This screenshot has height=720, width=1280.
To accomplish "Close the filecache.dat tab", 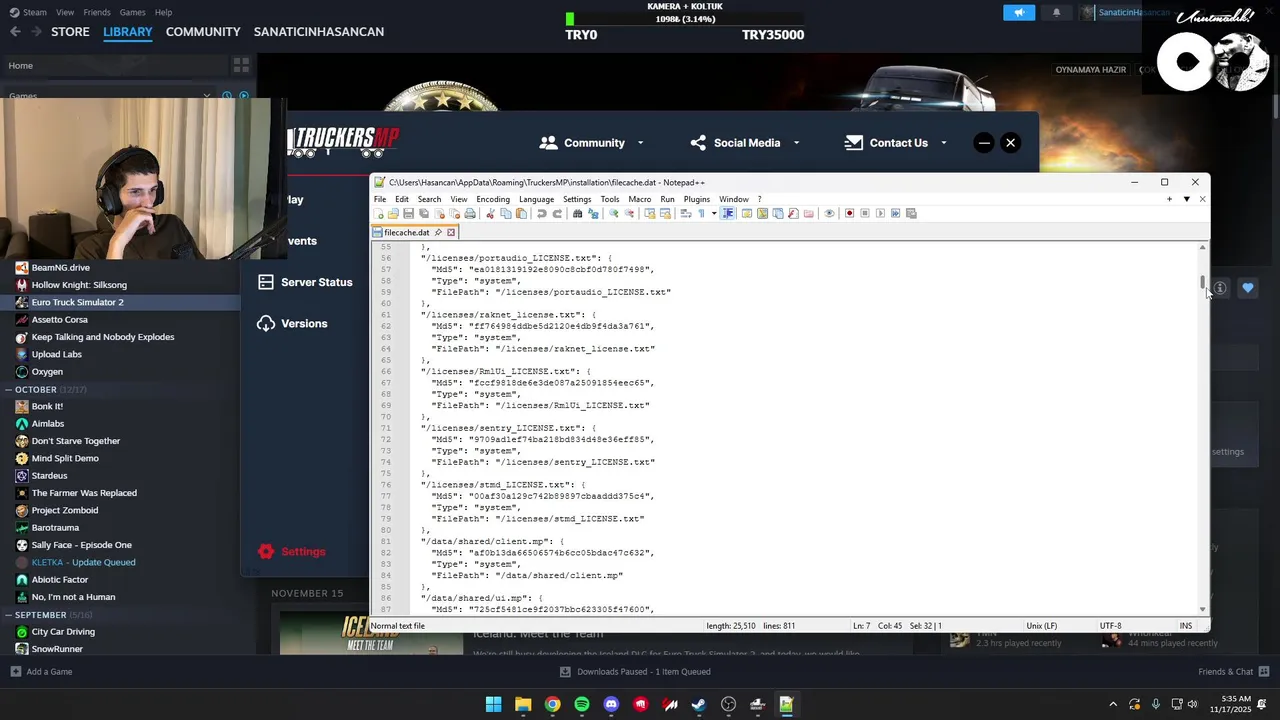I will tap(451, 232).
